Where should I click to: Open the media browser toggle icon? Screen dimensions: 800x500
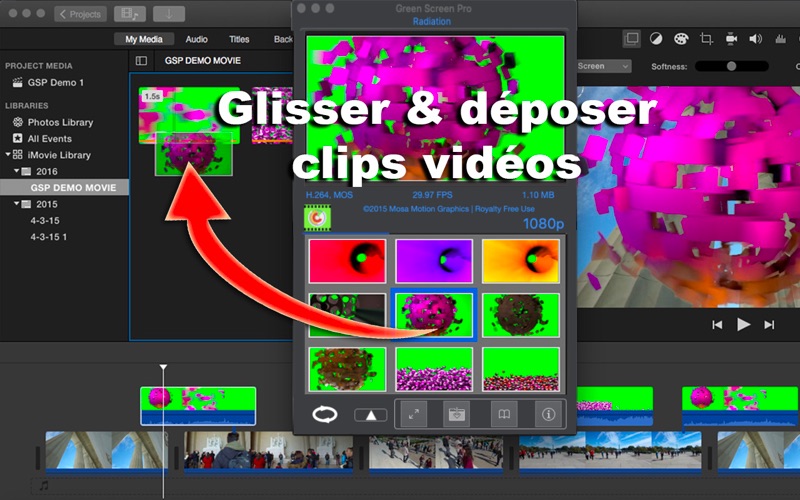tap(130, 14)
